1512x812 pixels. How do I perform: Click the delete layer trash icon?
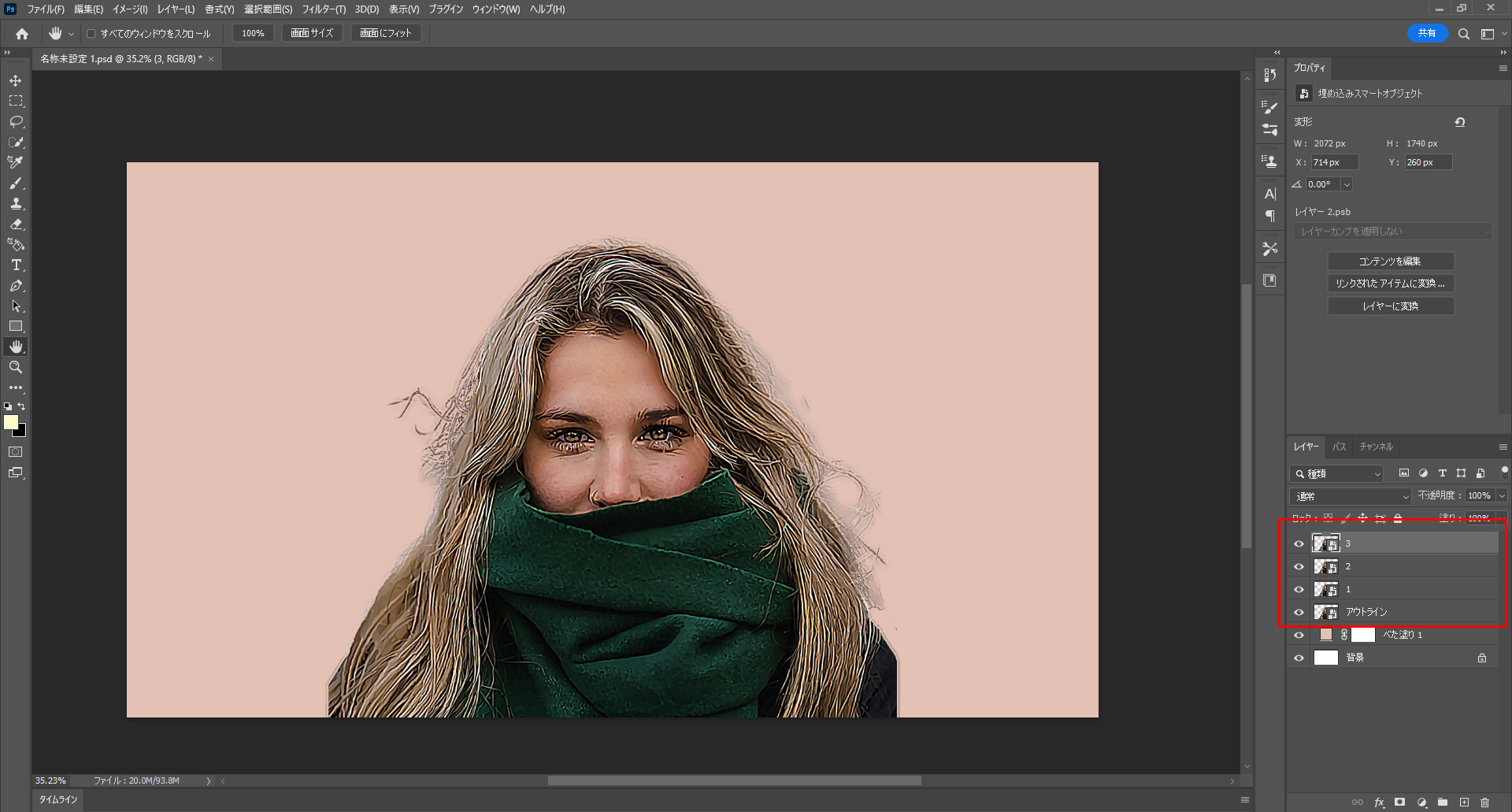point(1484,803)
